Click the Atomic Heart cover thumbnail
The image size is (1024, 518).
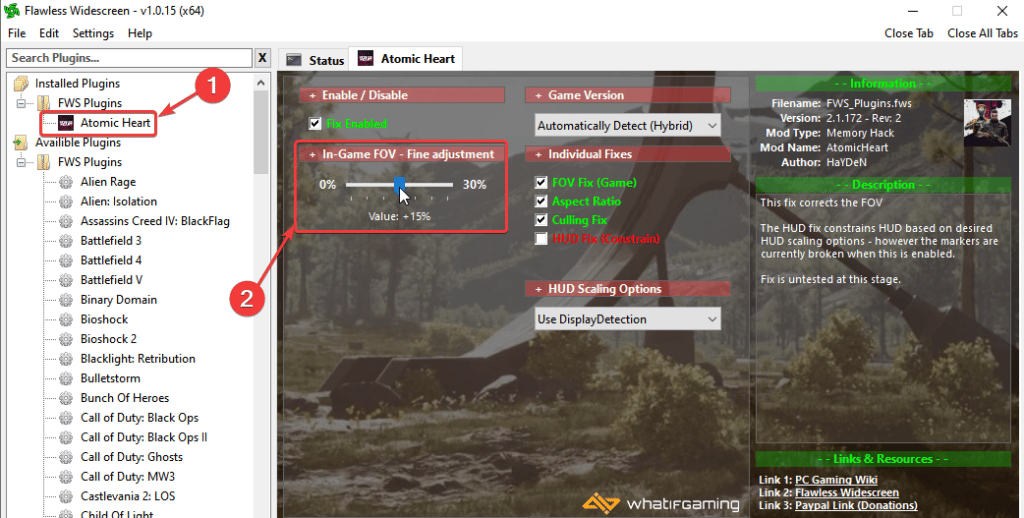[987, 122]
